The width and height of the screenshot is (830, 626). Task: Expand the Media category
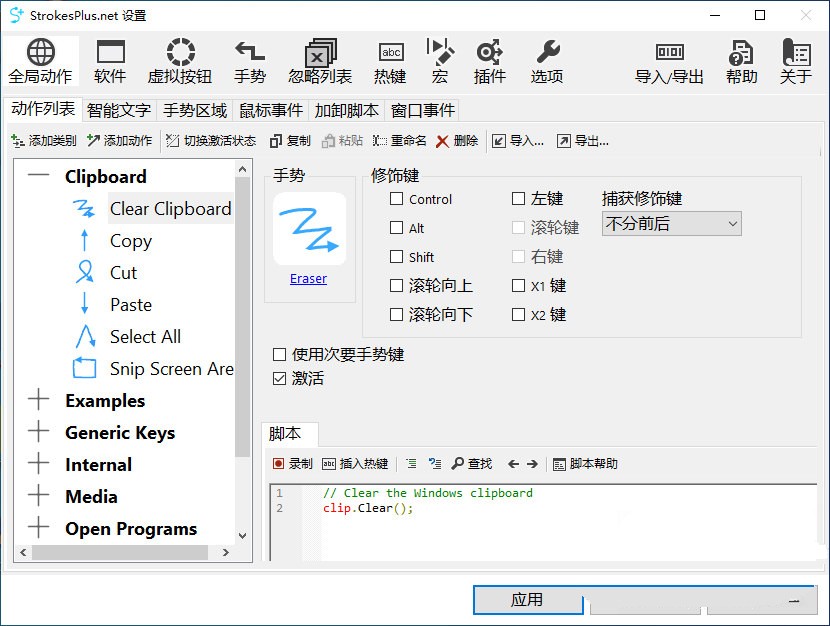coord(39,496)
